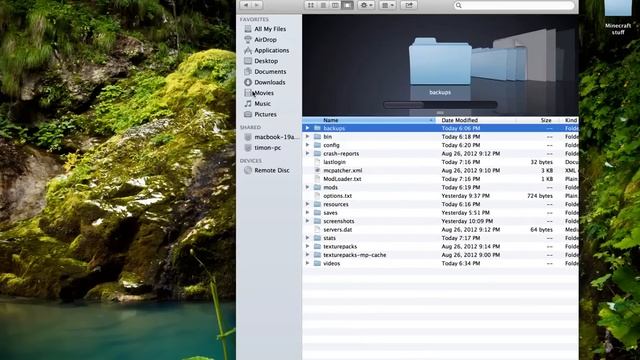
Task: Expand texturepacks-mp-cache folder triangle
Action: (308, 255)
